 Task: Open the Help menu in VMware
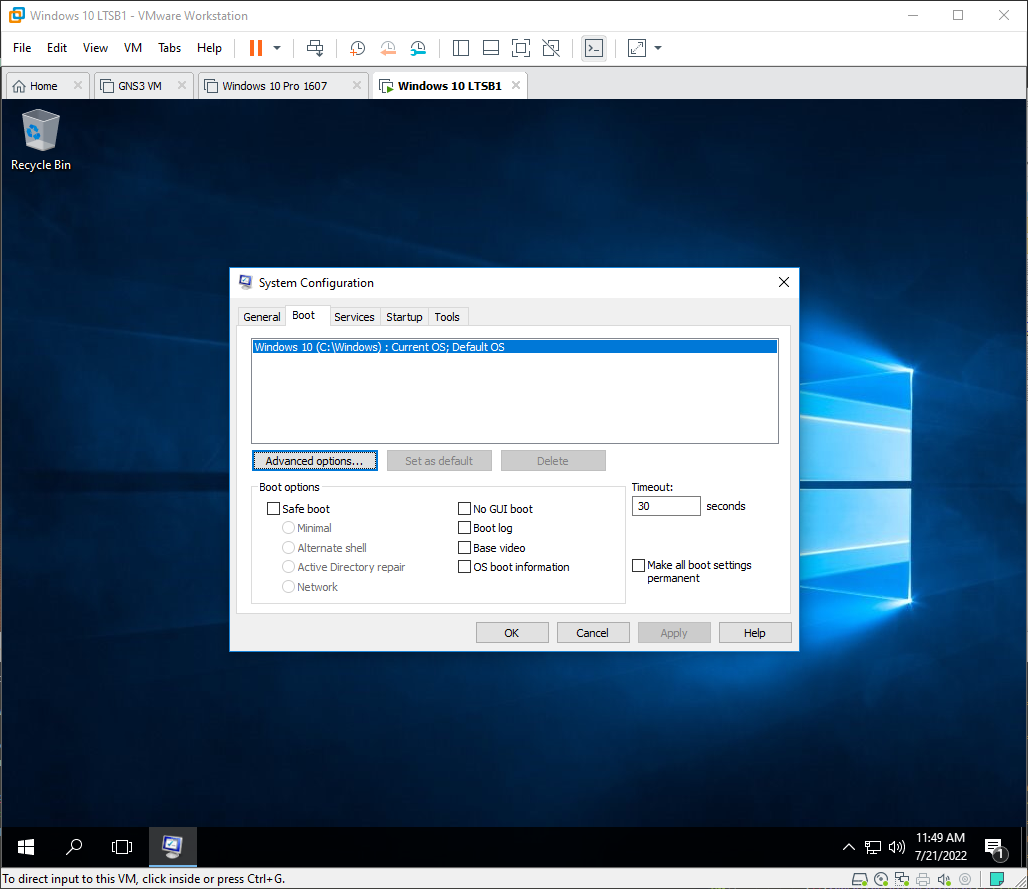point(209,48)
